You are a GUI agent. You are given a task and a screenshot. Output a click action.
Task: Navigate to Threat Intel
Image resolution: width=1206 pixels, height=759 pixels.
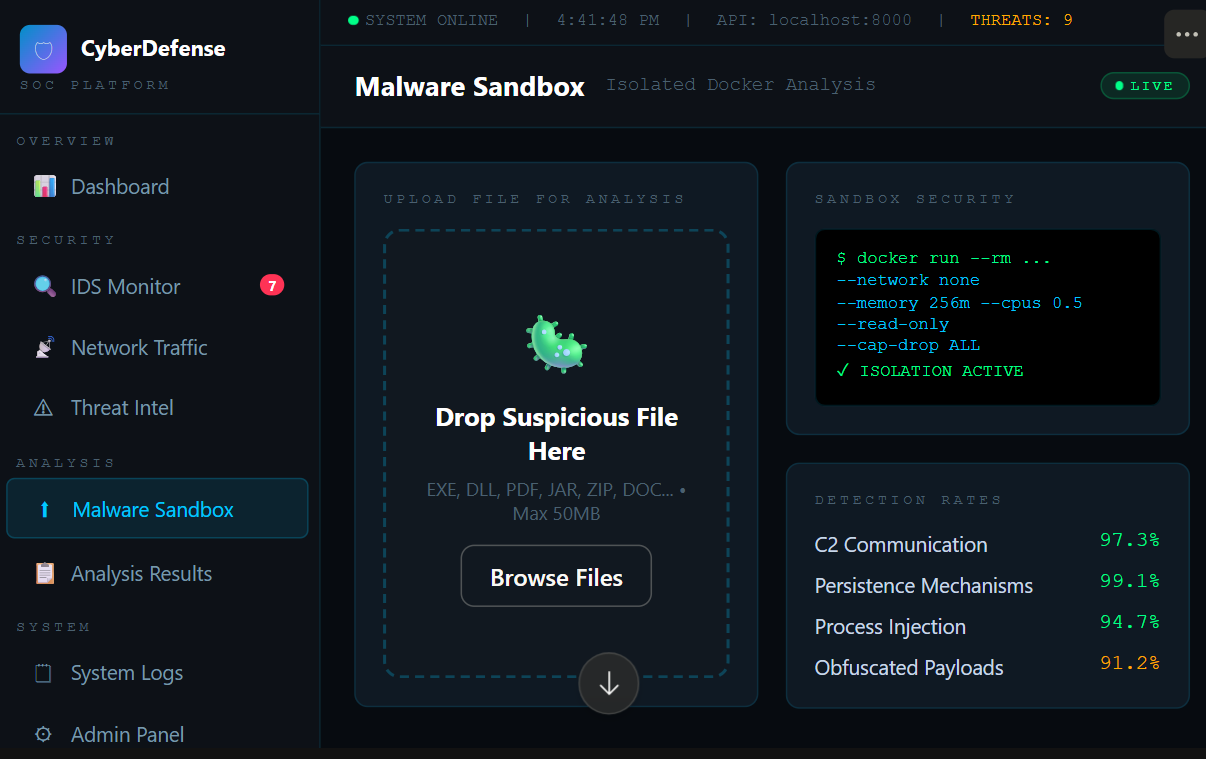click(158, 408)
